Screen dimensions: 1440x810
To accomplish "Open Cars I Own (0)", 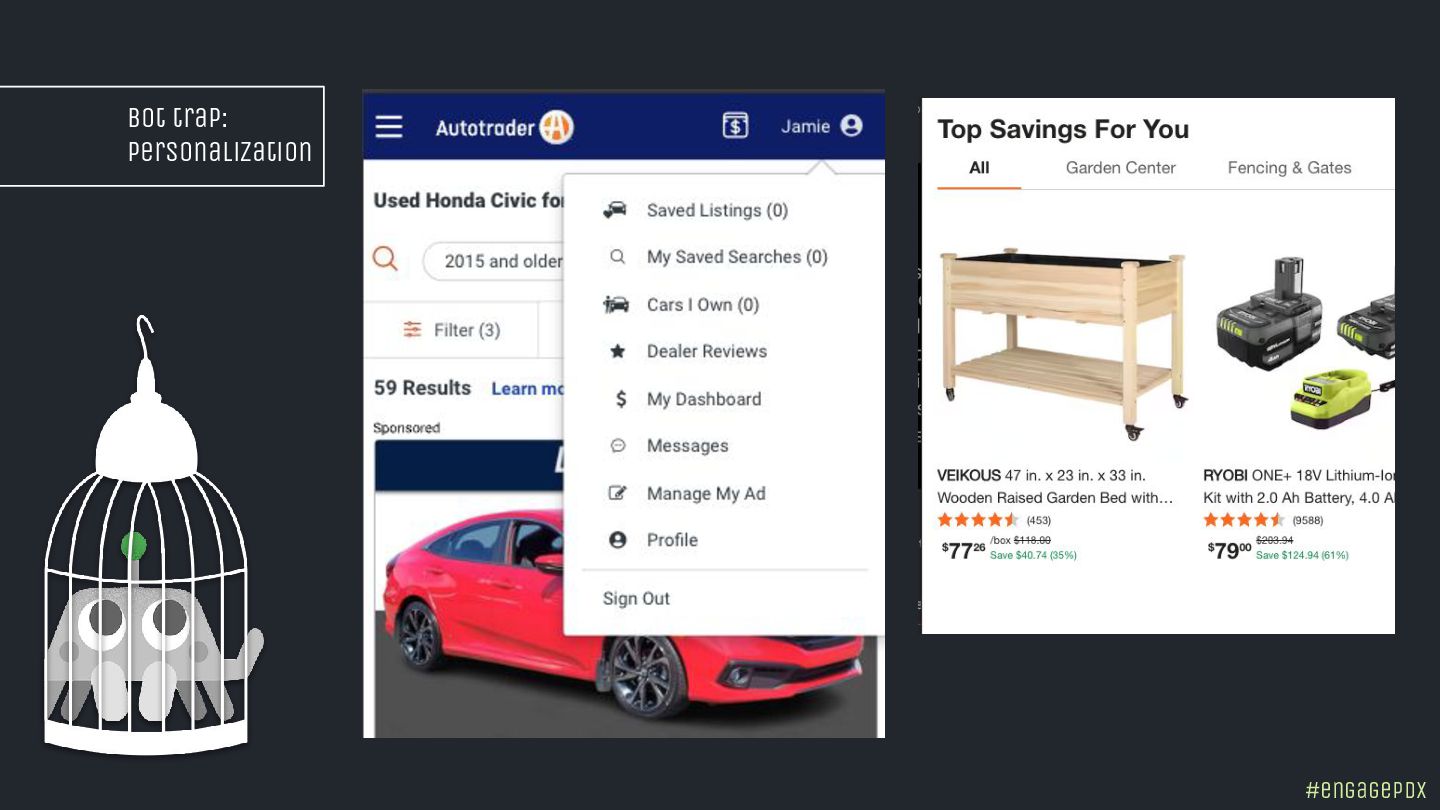I will (681, 305).
